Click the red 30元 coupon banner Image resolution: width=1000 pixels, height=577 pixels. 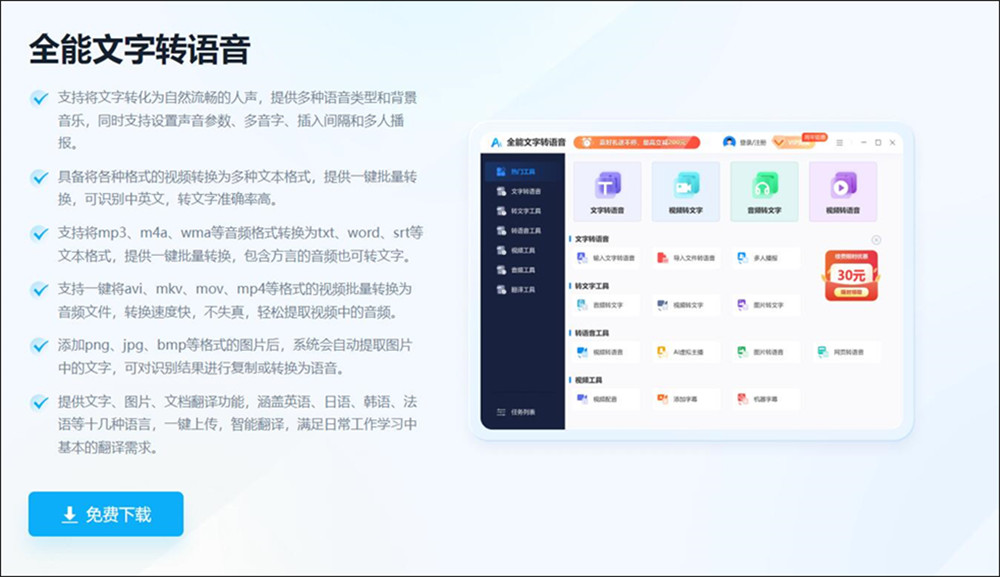(x=851, y=275)
